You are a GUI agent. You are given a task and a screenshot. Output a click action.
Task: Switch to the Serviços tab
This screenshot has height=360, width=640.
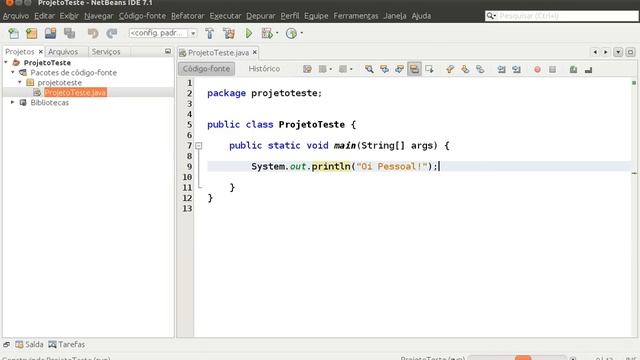(x=106, y=52)
